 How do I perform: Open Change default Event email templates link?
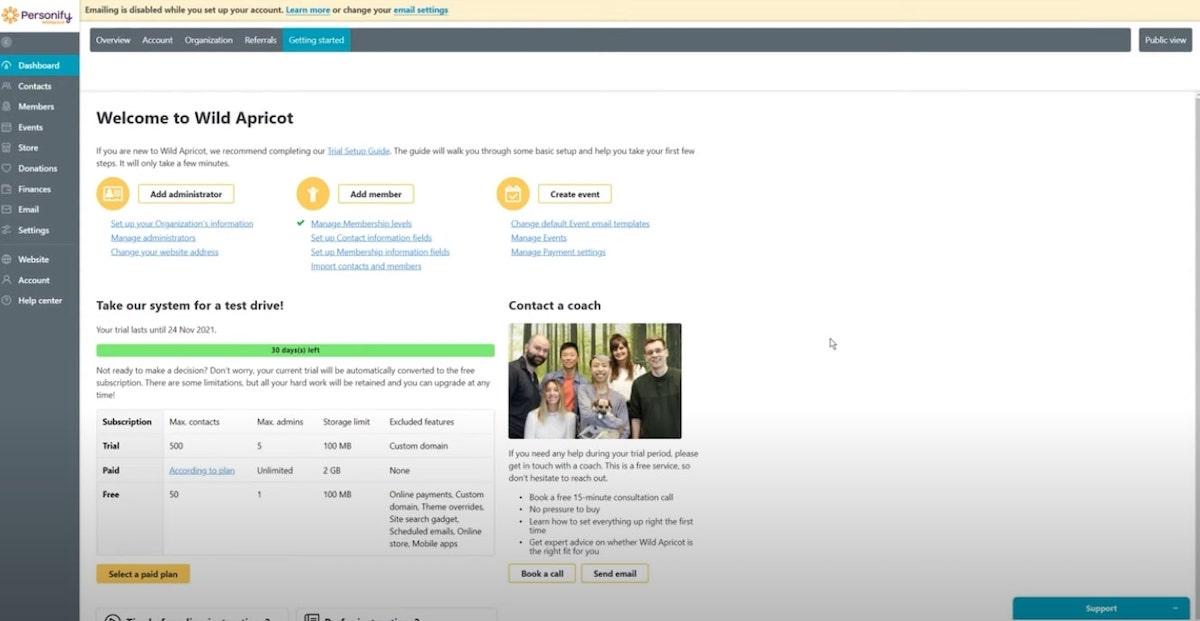580,224
